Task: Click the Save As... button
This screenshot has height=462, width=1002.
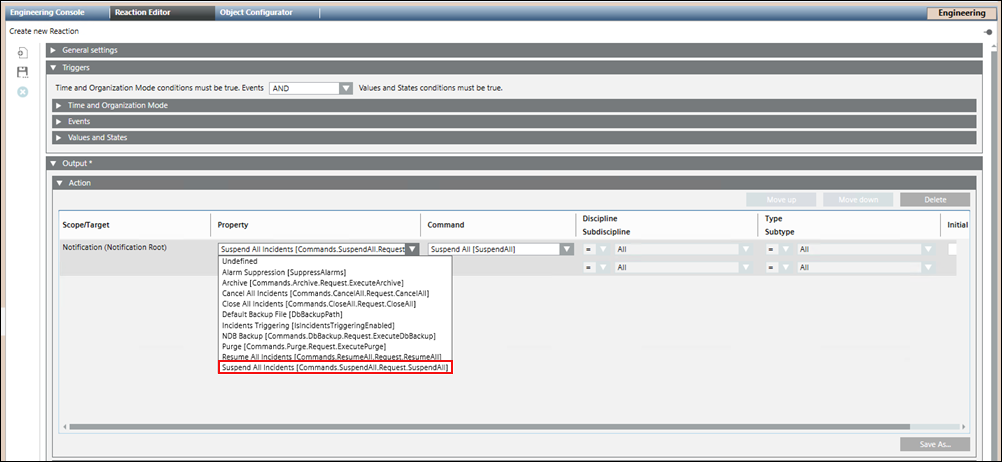Action: click(x=934, y=444)
